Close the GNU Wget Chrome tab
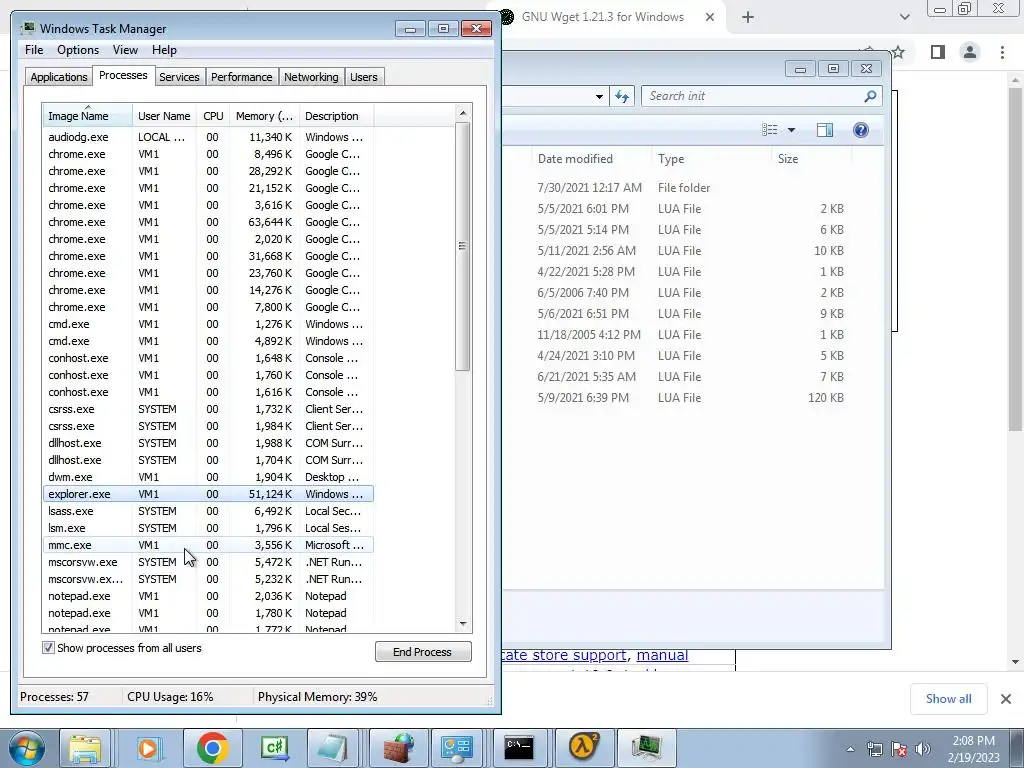The image size is (1024, 768). click(x=710, y=18)
